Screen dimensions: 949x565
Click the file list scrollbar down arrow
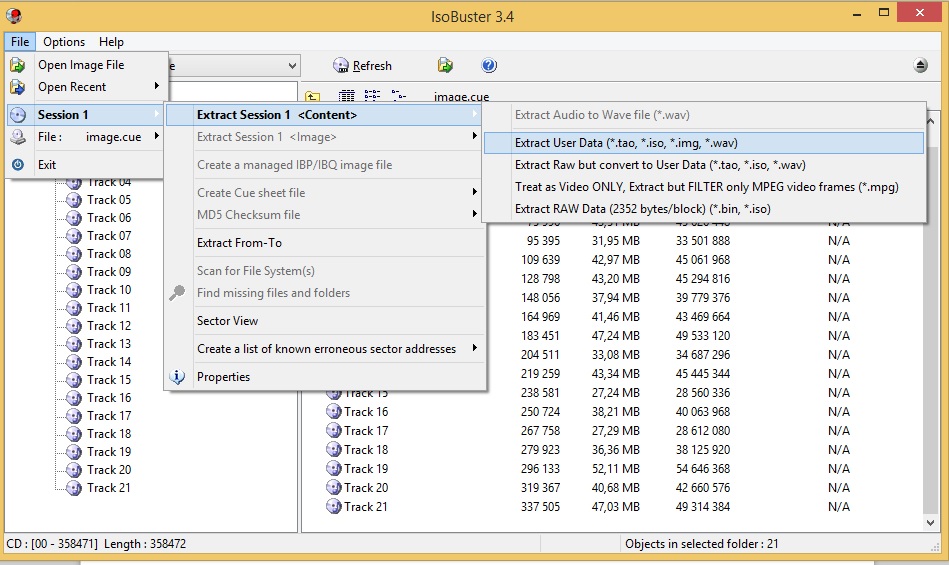[932, 522]
